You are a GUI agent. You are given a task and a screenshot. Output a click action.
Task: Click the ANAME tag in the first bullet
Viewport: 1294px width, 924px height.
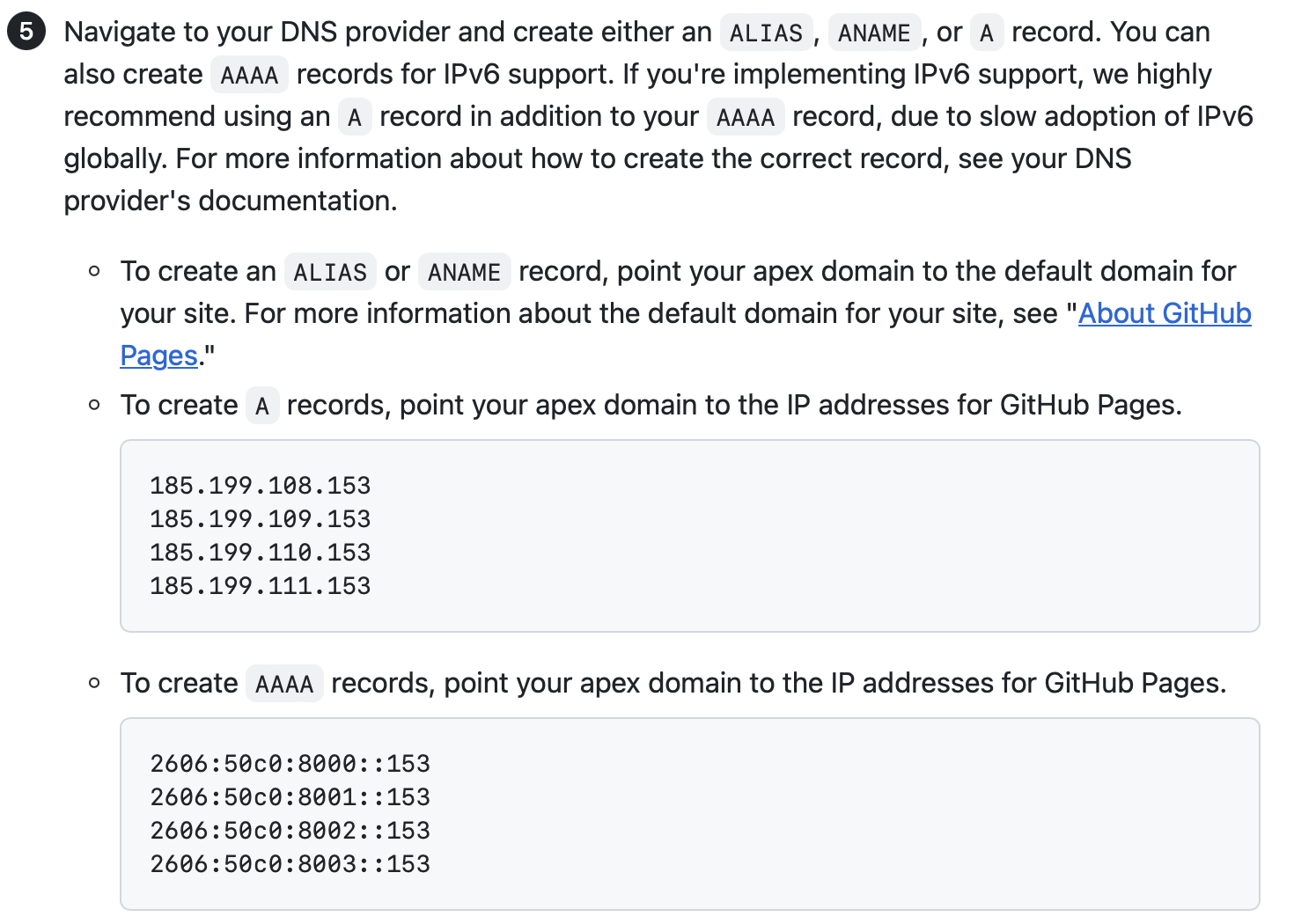(x=464, y=273)
